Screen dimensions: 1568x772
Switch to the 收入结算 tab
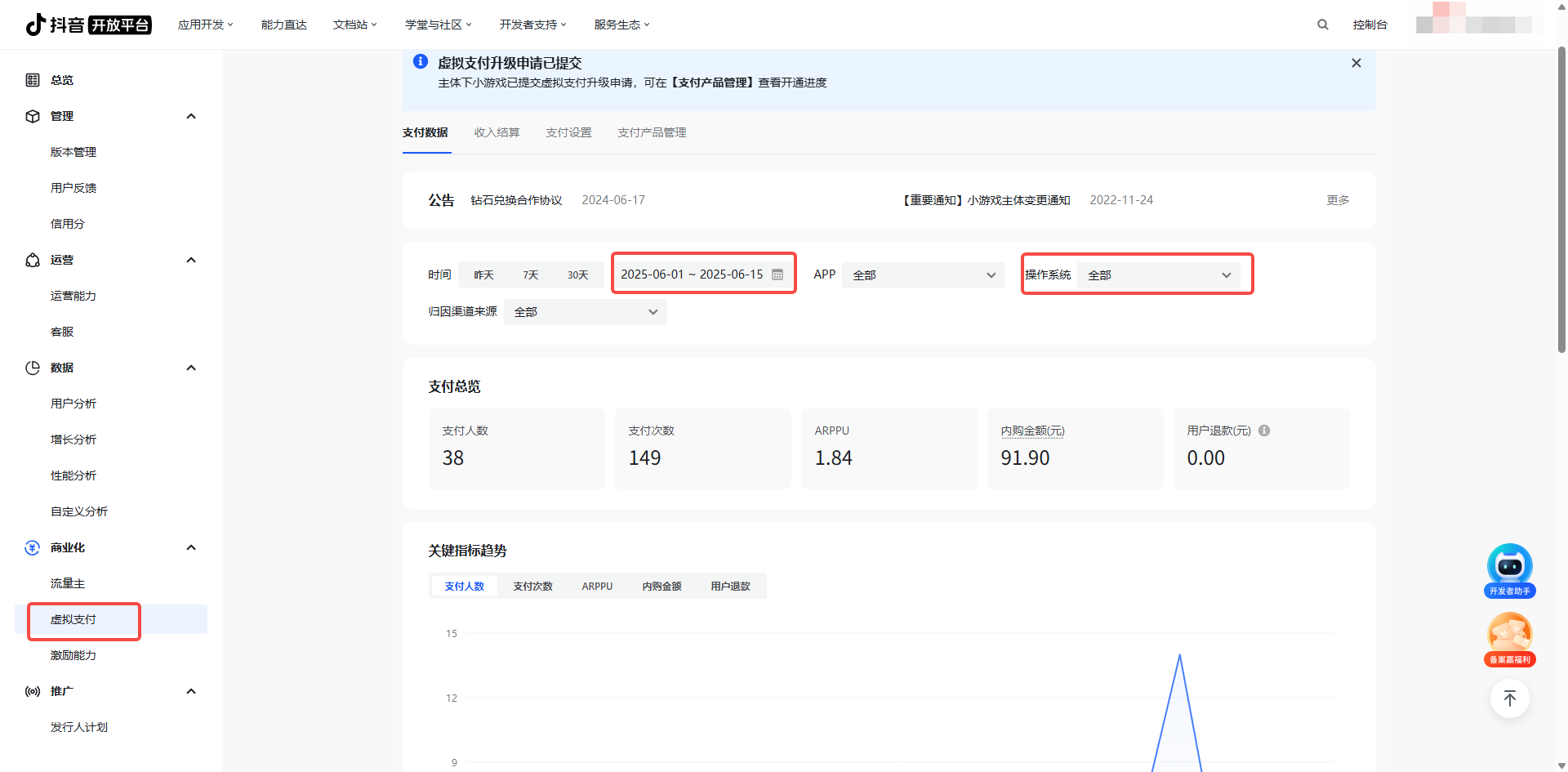(497, 132)
